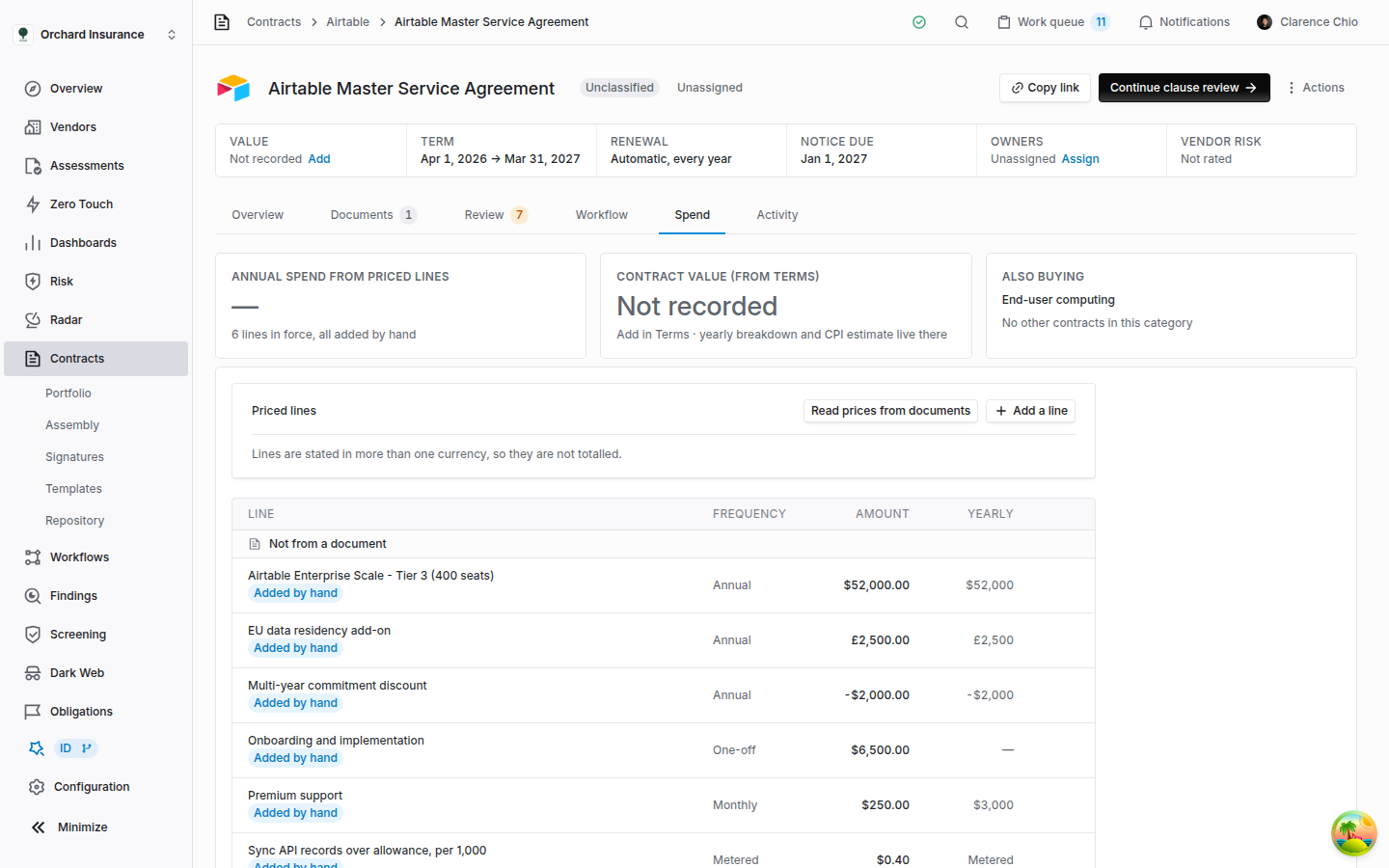
Task: Click the Airtable logo
Action: pos(233,88)
